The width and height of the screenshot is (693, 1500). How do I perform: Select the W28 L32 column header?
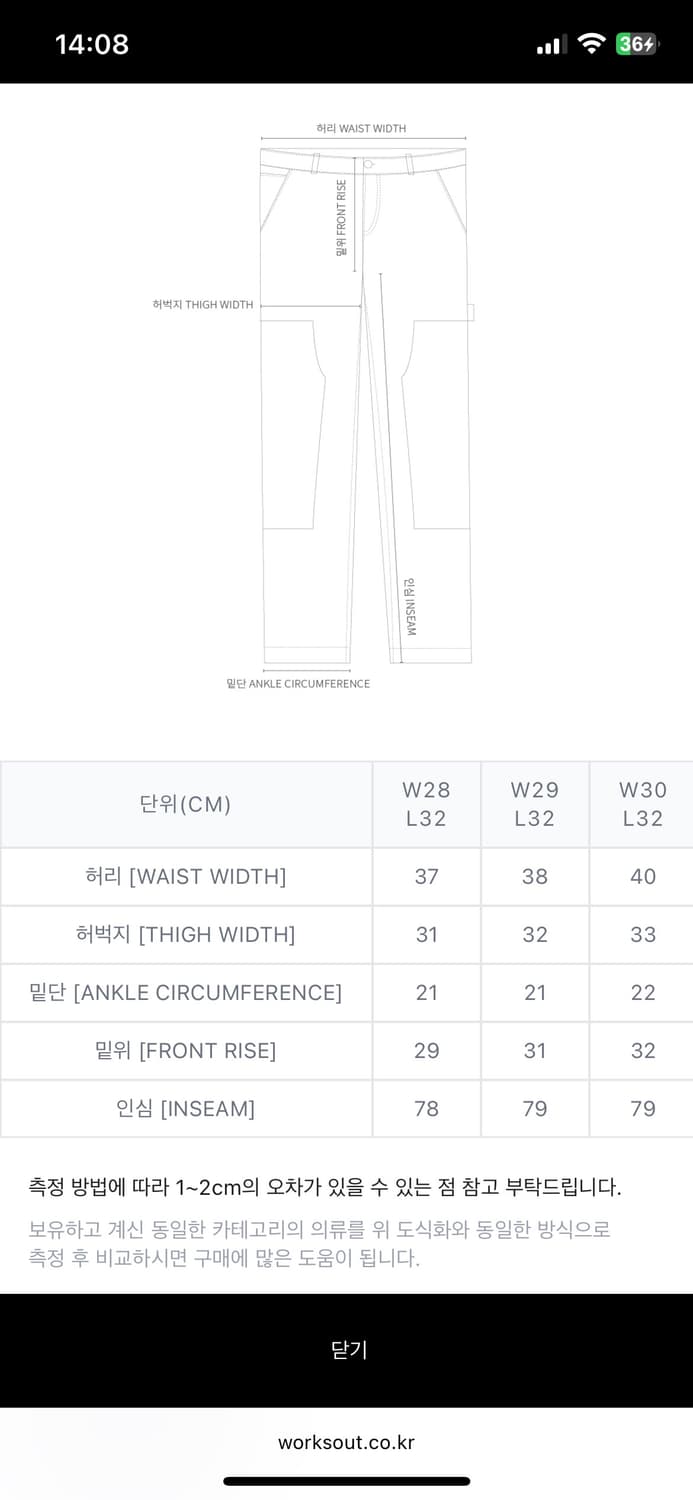pos(427,804)
